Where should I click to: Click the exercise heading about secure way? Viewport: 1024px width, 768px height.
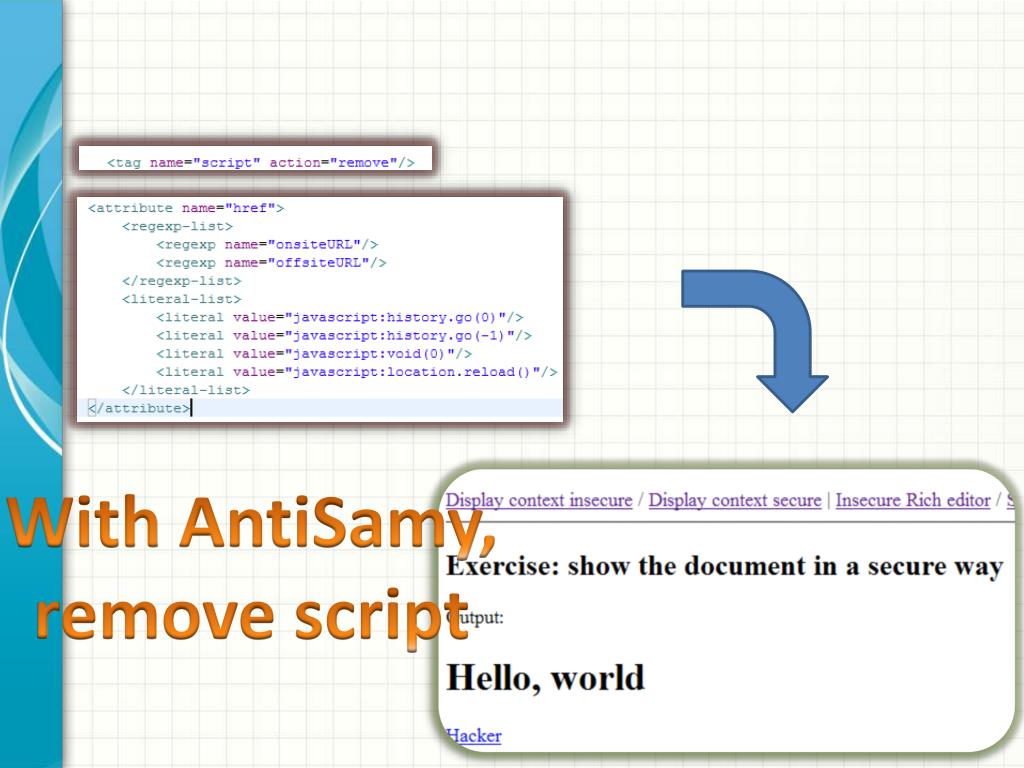724,566
